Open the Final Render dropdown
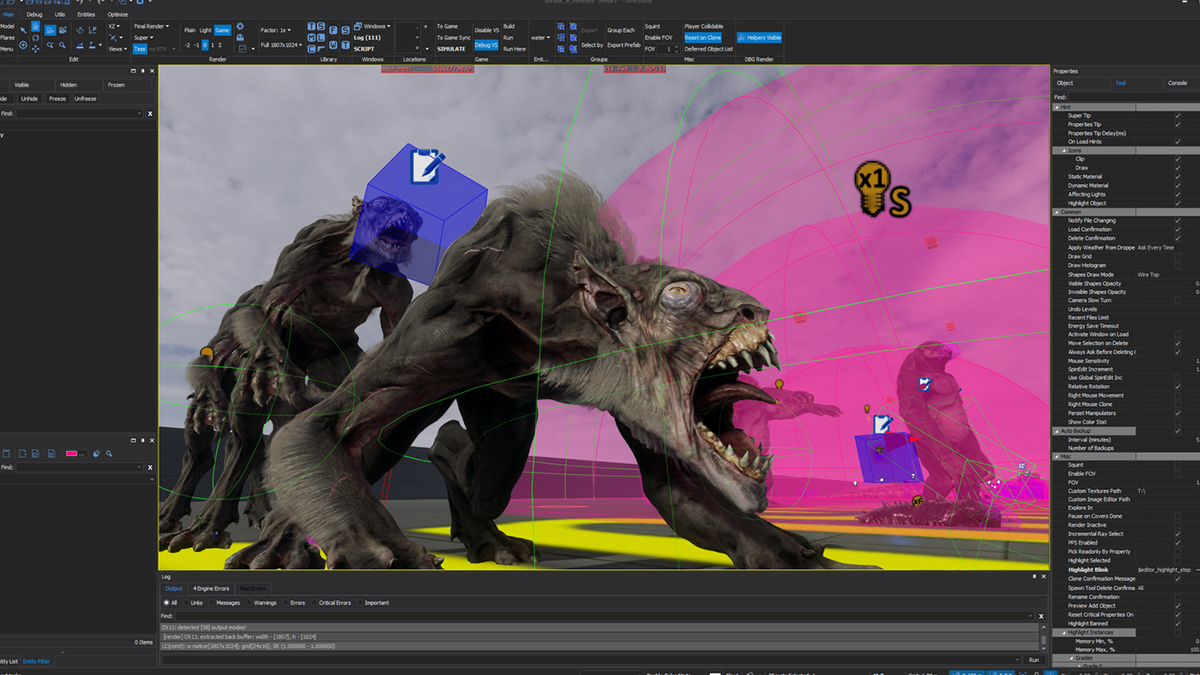1200x675 pixels. pyautogui.click(x=151, y=27)
